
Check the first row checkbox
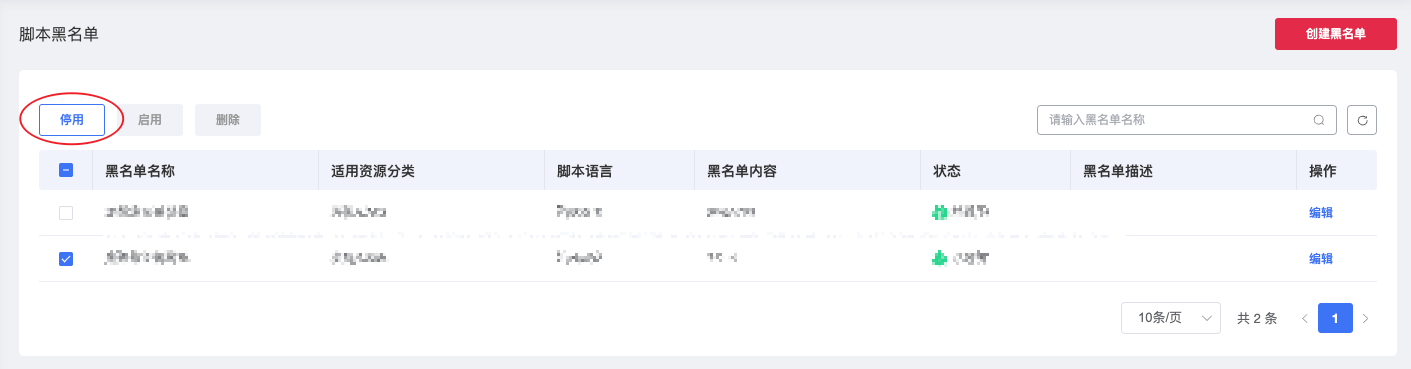[66, 212]
